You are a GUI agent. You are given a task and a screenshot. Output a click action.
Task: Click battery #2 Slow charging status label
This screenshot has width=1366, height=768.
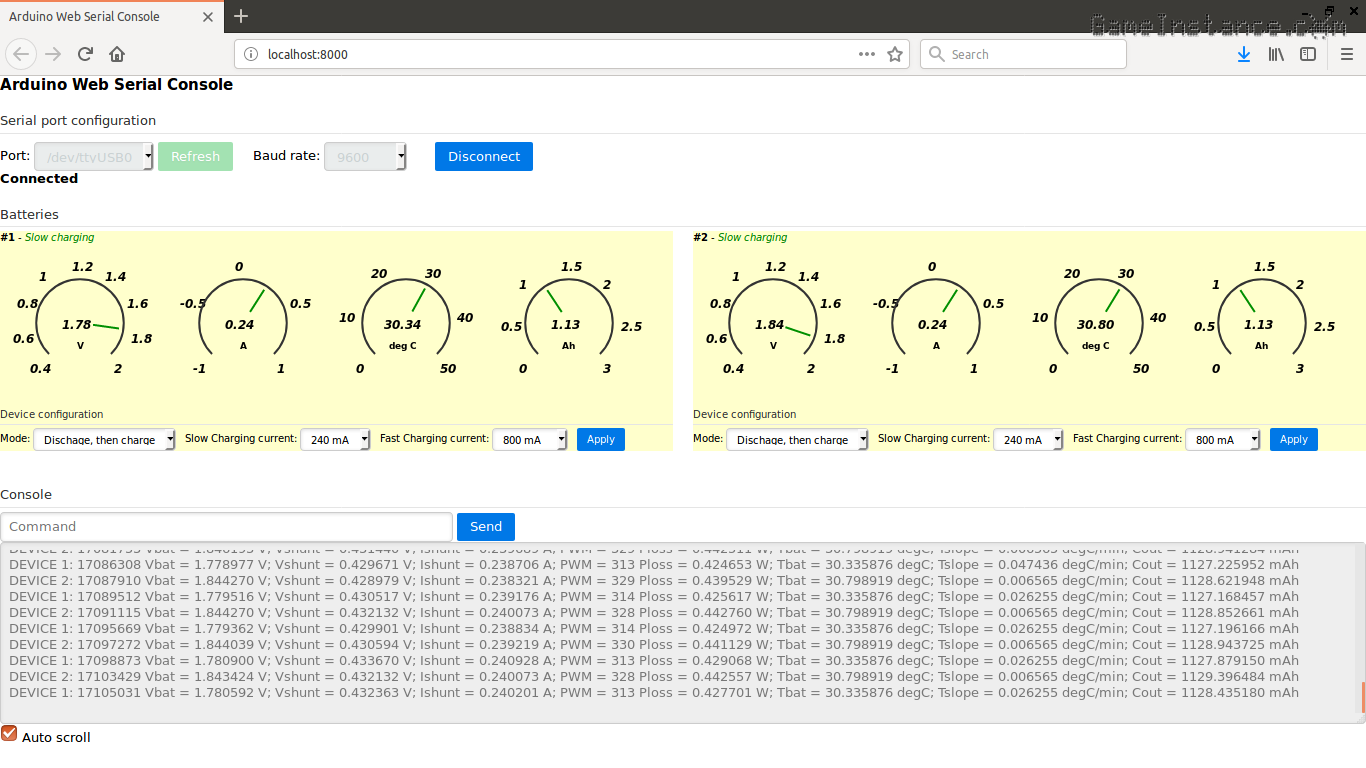pyautogui.click(x=753, y=238)
